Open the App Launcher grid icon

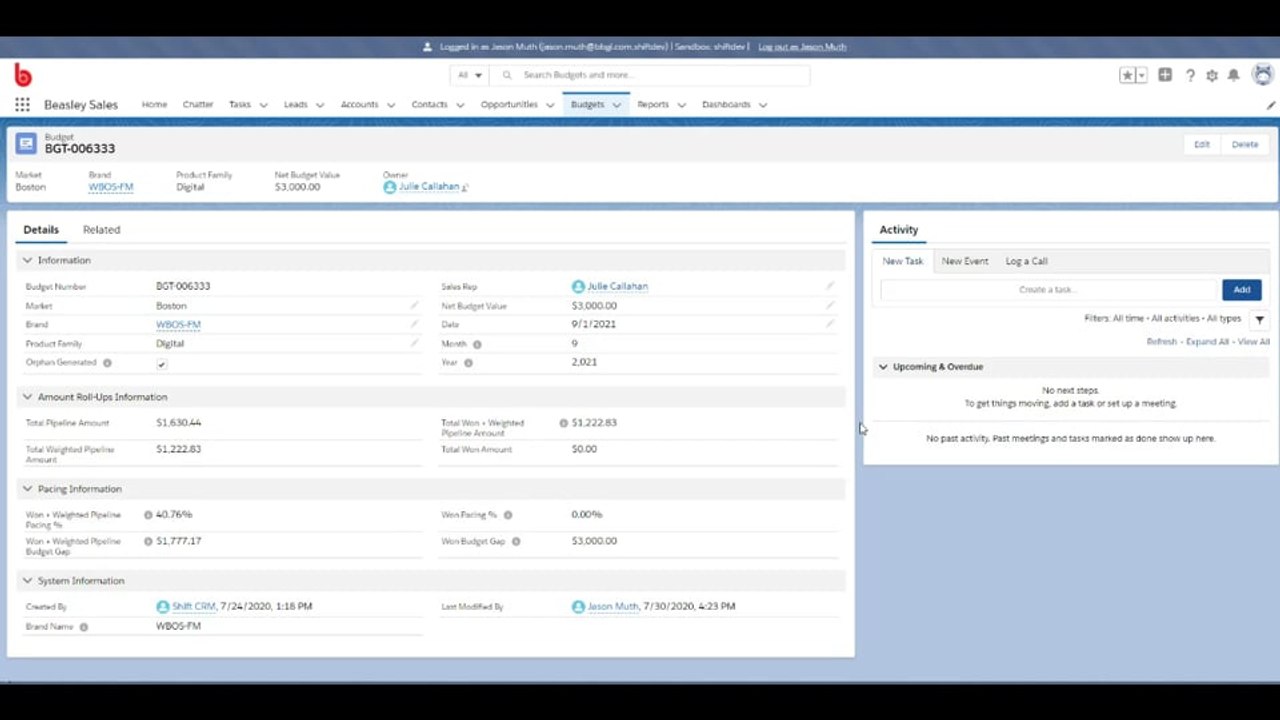(22, 105)
